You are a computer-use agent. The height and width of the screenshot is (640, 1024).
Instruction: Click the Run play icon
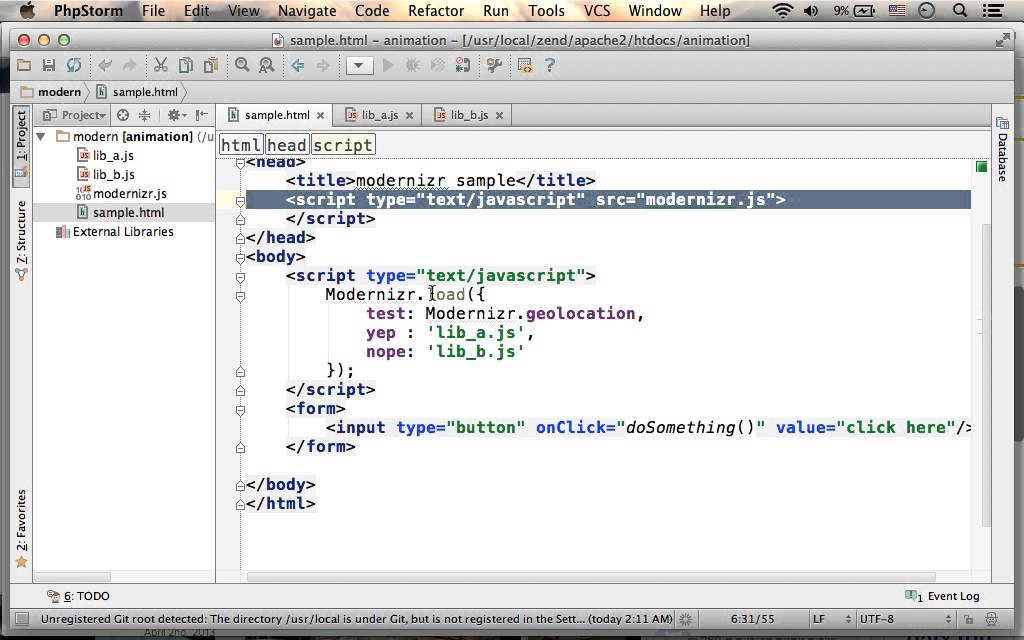[388, 65]
